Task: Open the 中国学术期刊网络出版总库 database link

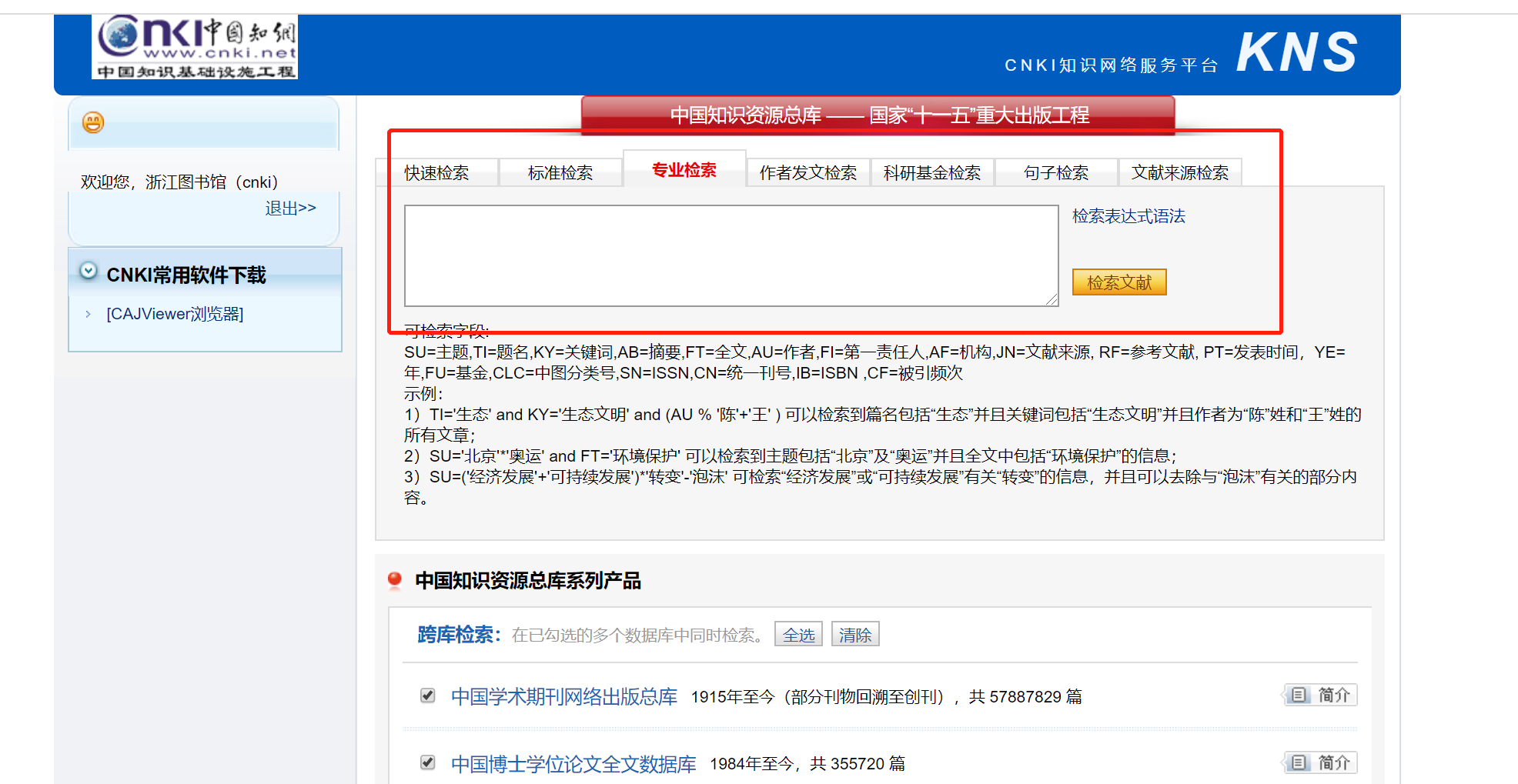Action: [x=564, y=696]
